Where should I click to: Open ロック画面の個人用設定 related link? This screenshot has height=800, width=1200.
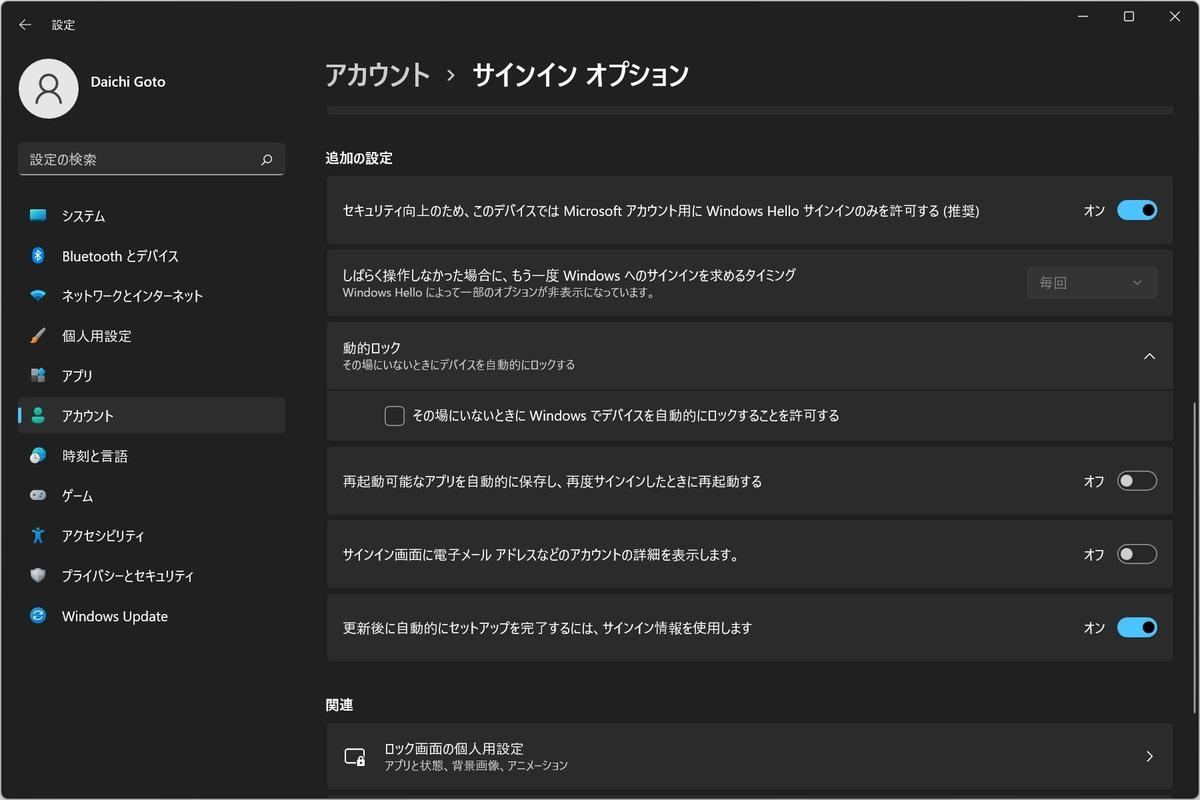[750, 757]
